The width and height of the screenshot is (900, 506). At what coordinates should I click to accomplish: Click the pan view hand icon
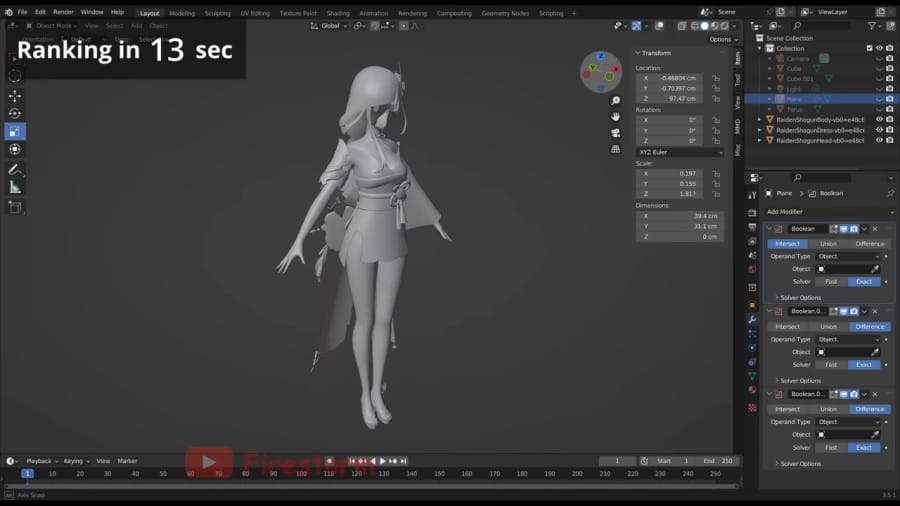coord(615,117)
